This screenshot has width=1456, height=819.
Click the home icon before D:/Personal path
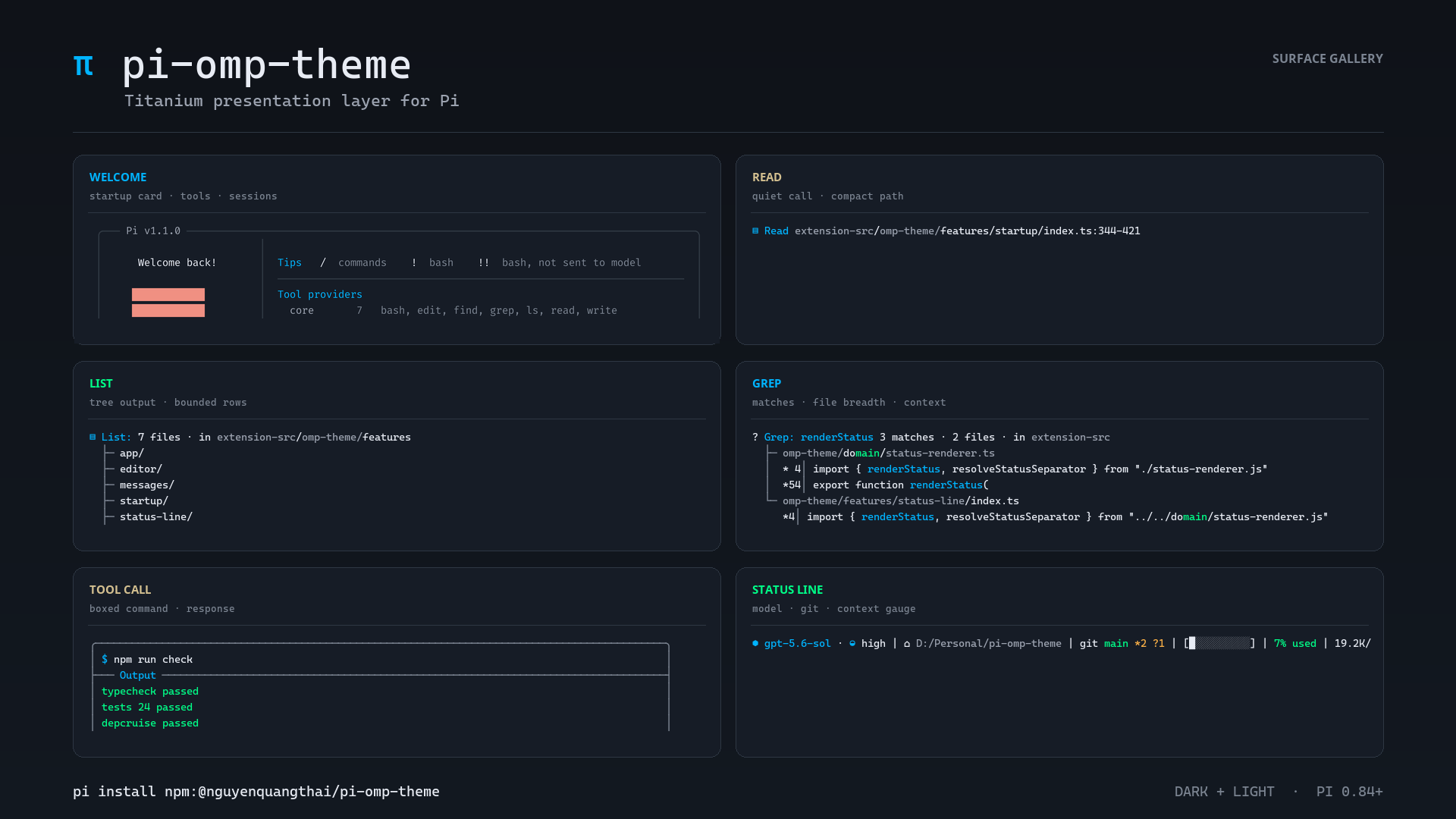tap(907, 643)
